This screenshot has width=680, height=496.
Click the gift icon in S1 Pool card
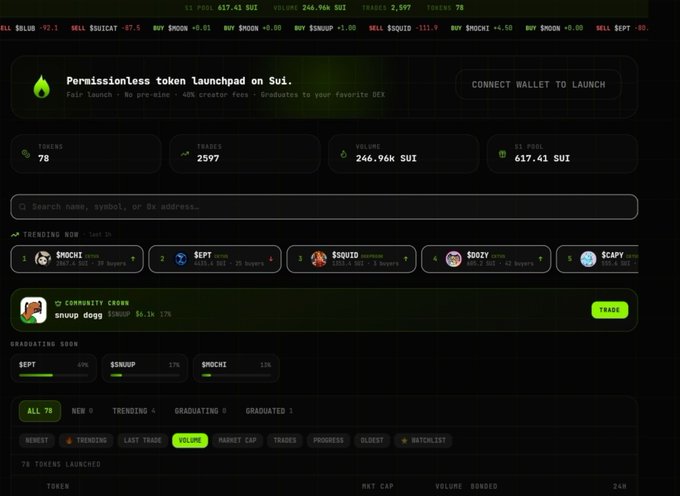(x=502, y=154)
